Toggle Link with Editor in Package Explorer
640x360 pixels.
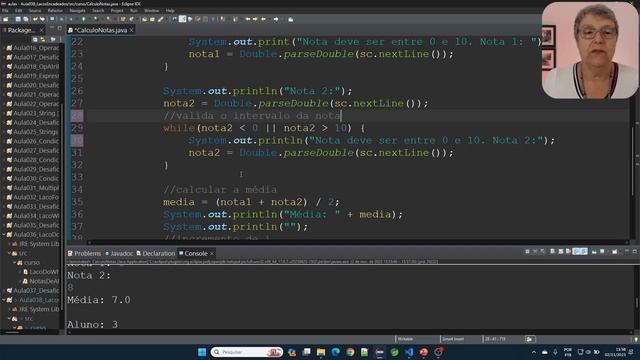coord(43,40)
